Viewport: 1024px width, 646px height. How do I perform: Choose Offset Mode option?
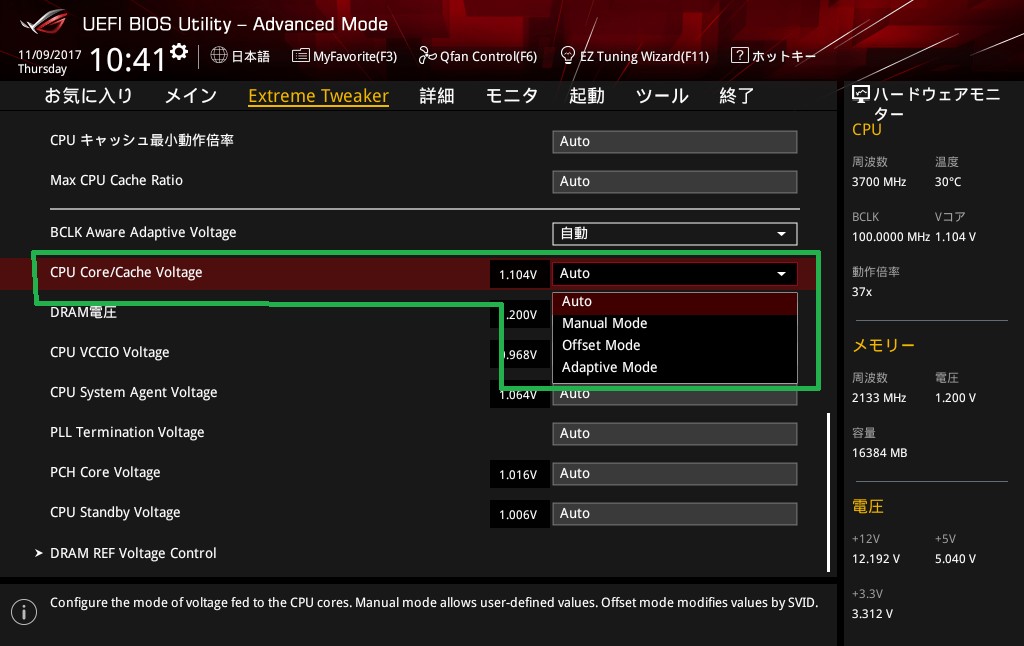click(x=675, y=345)
